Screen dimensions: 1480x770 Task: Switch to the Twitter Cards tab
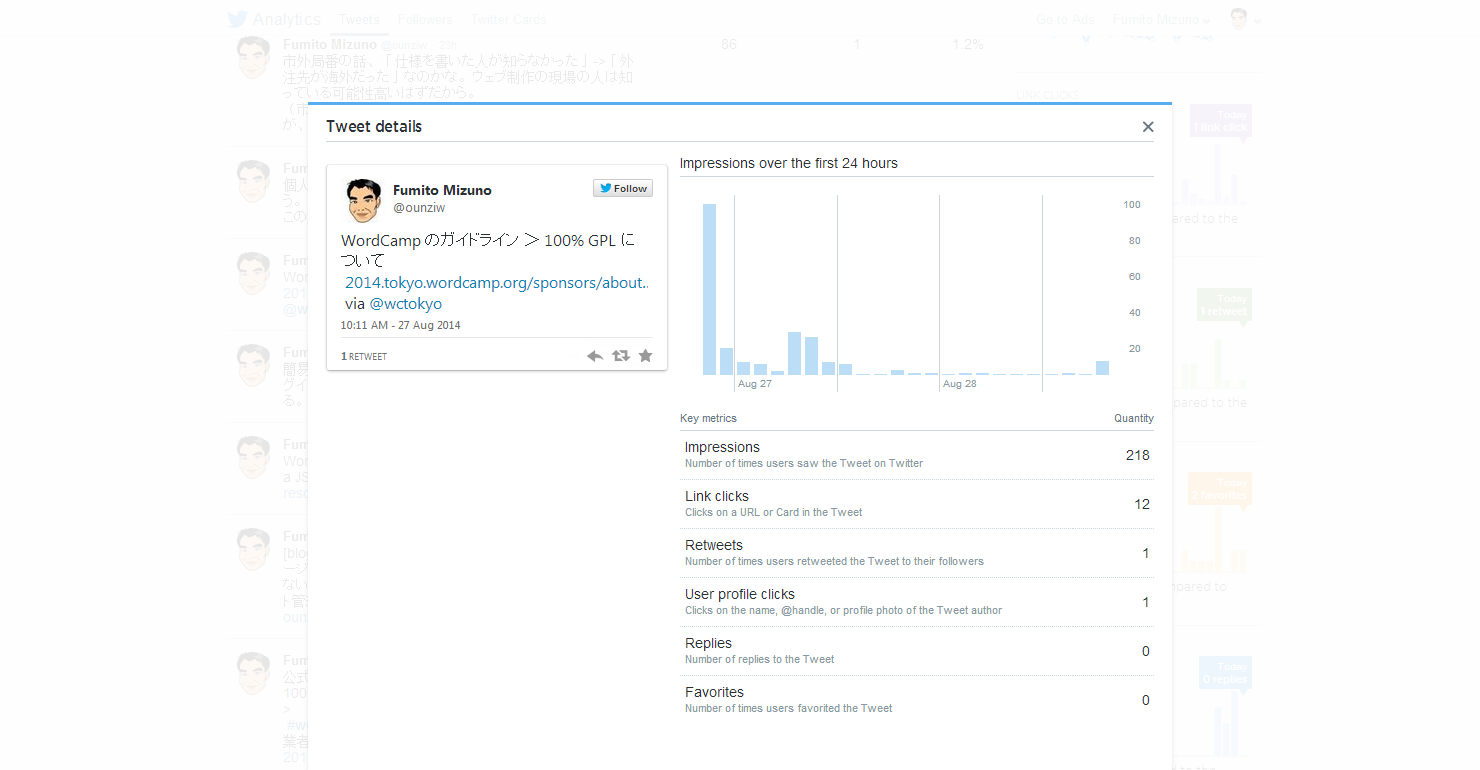coord(509,19)
